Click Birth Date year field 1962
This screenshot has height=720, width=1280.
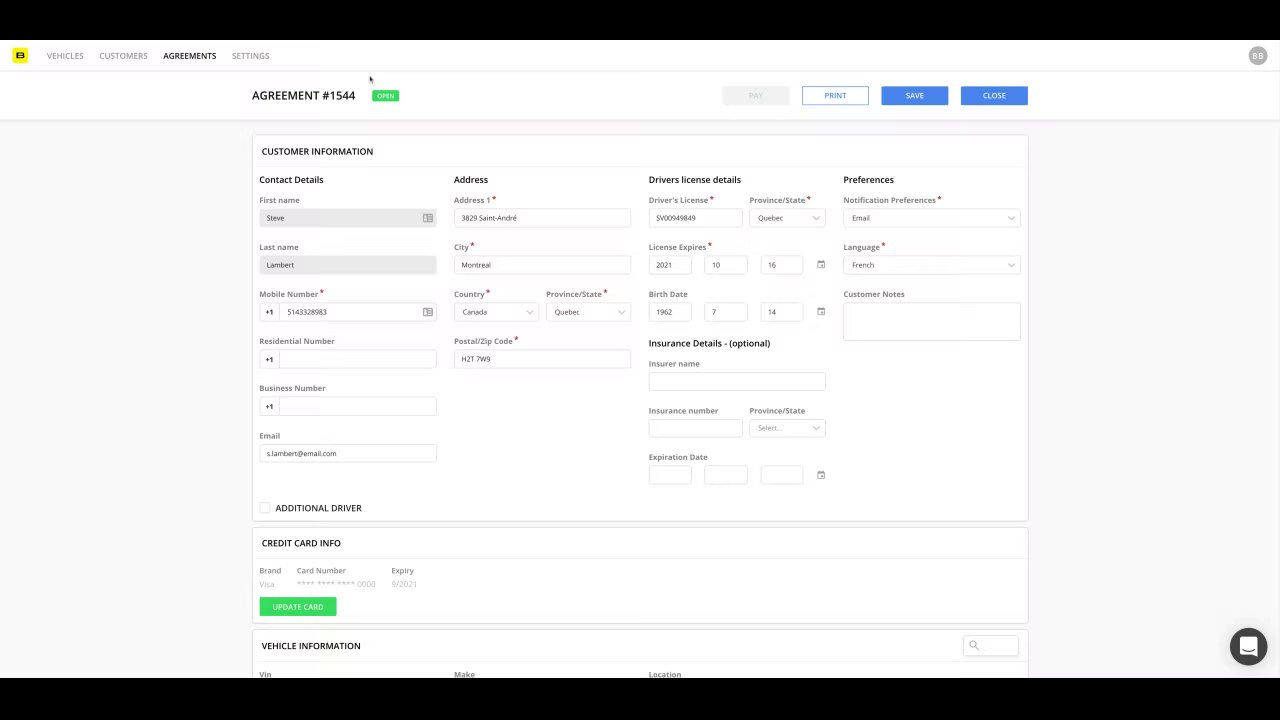[x=670, y=312]
